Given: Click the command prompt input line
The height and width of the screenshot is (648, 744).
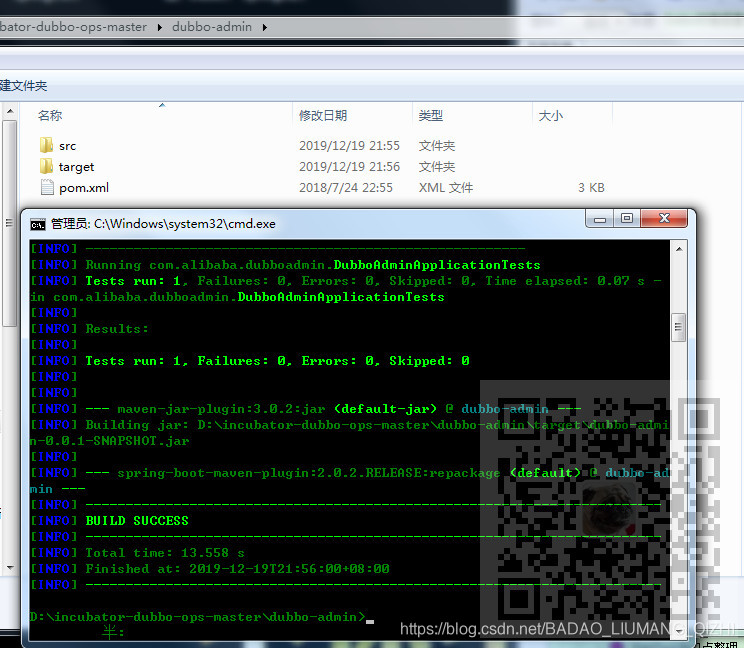Looking at the screenshot, I should click(x=202, y=617).
